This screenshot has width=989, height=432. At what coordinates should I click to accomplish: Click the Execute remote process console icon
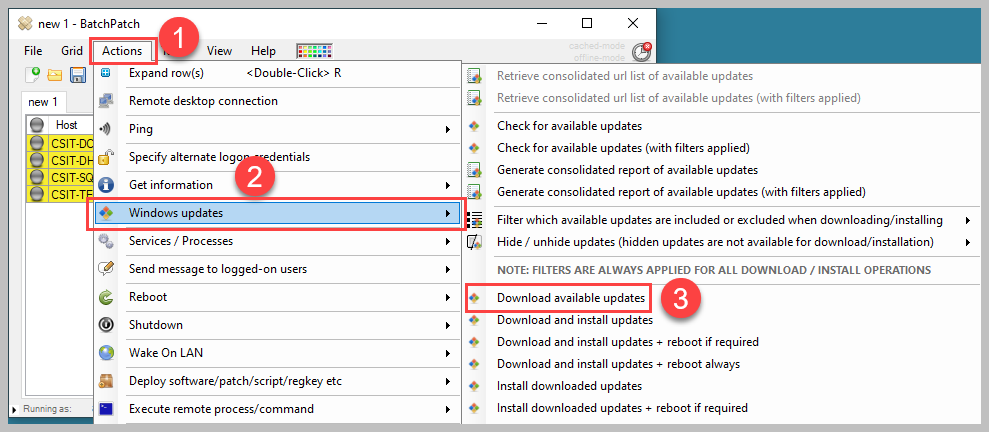(106, 409)
